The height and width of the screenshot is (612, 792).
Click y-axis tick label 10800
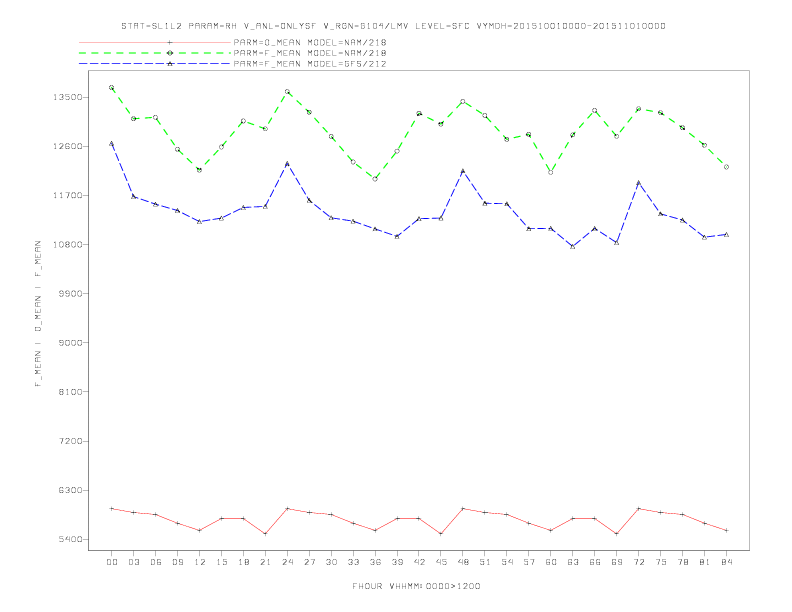point(68,244)
